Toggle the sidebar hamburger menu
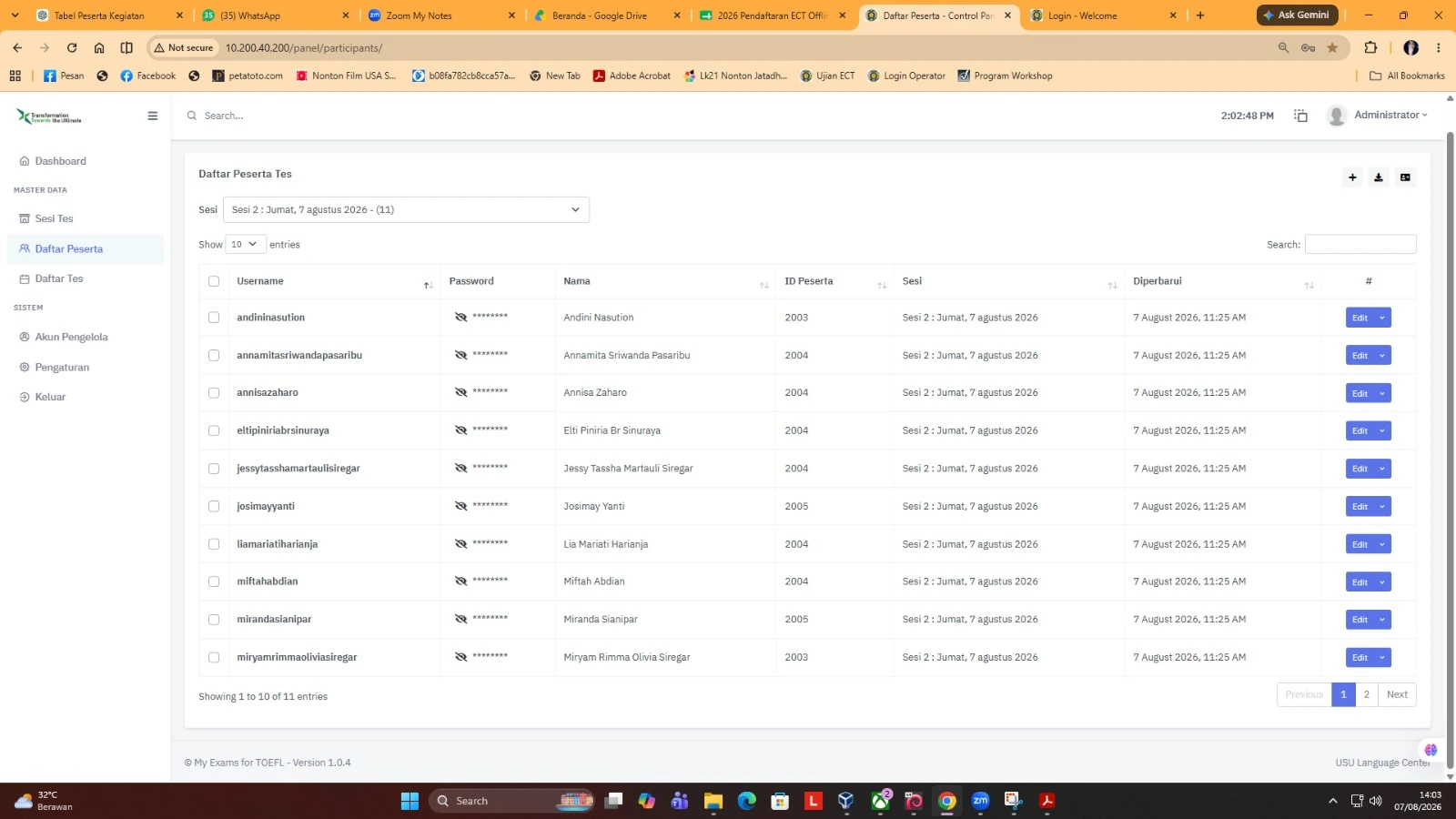The image size is (1456, 819). (152, 116)
